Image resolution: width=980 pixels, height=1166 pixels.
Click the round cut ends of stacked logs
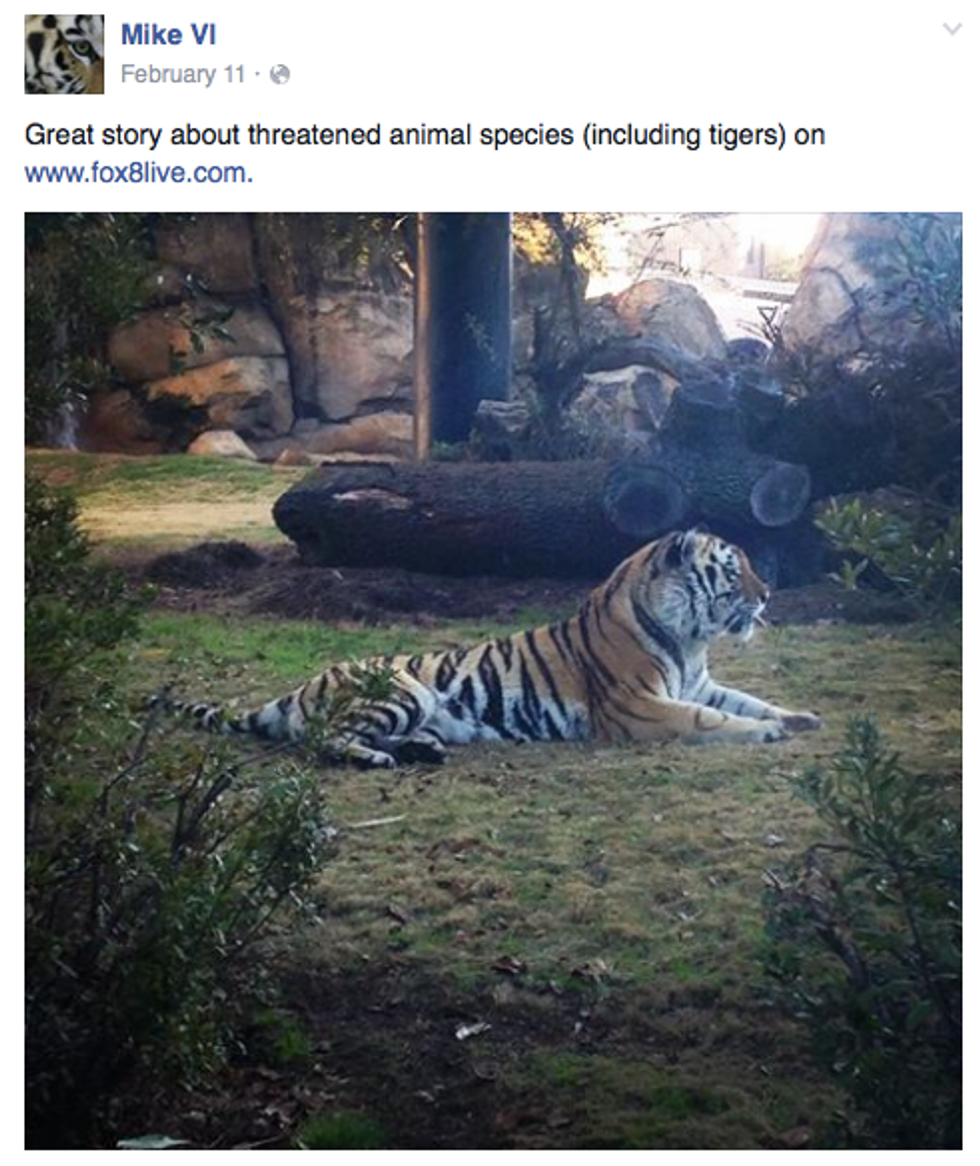pos(780,493)
